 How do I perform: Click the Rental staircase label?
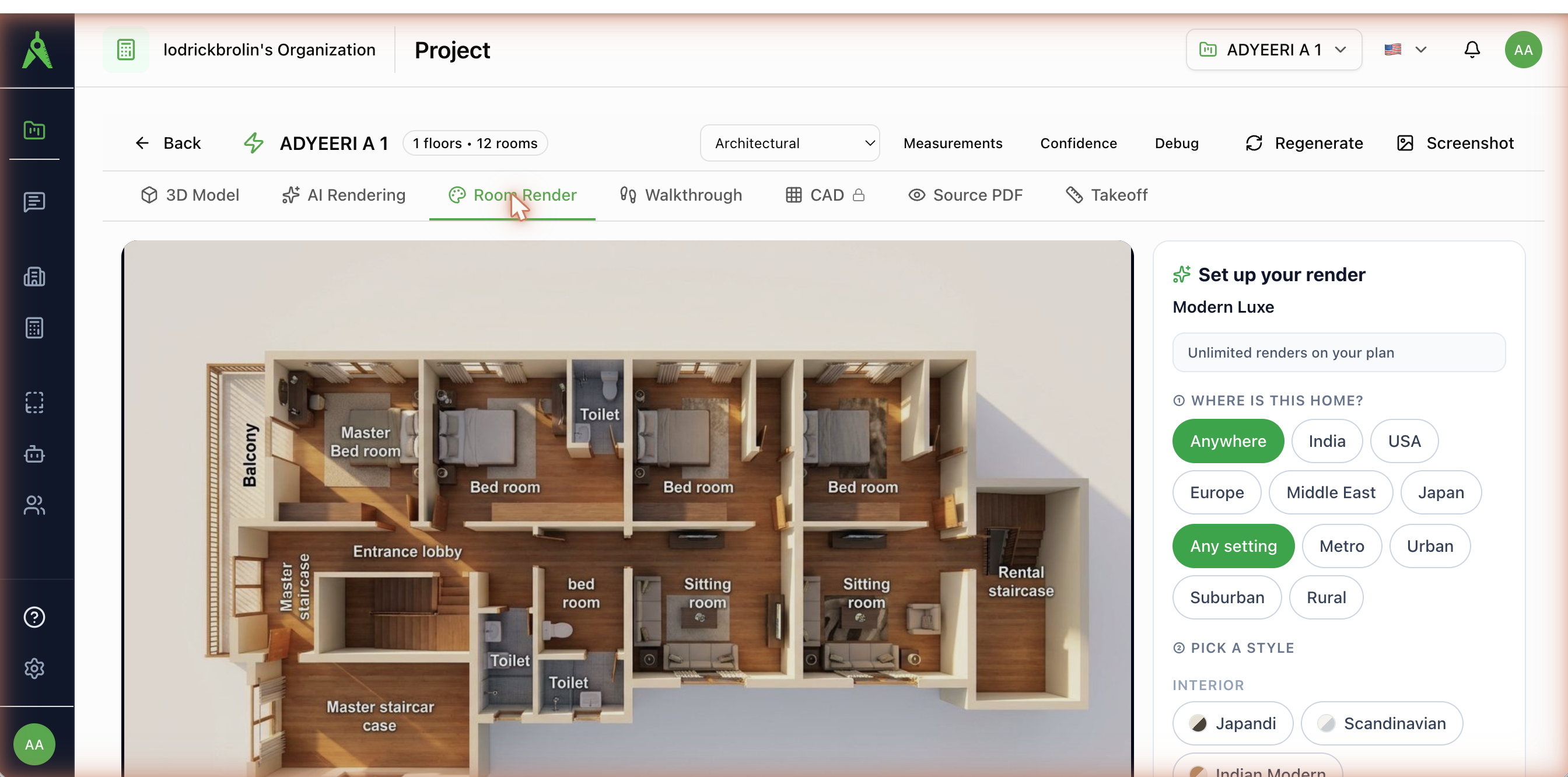click(x=1021, y=581)
